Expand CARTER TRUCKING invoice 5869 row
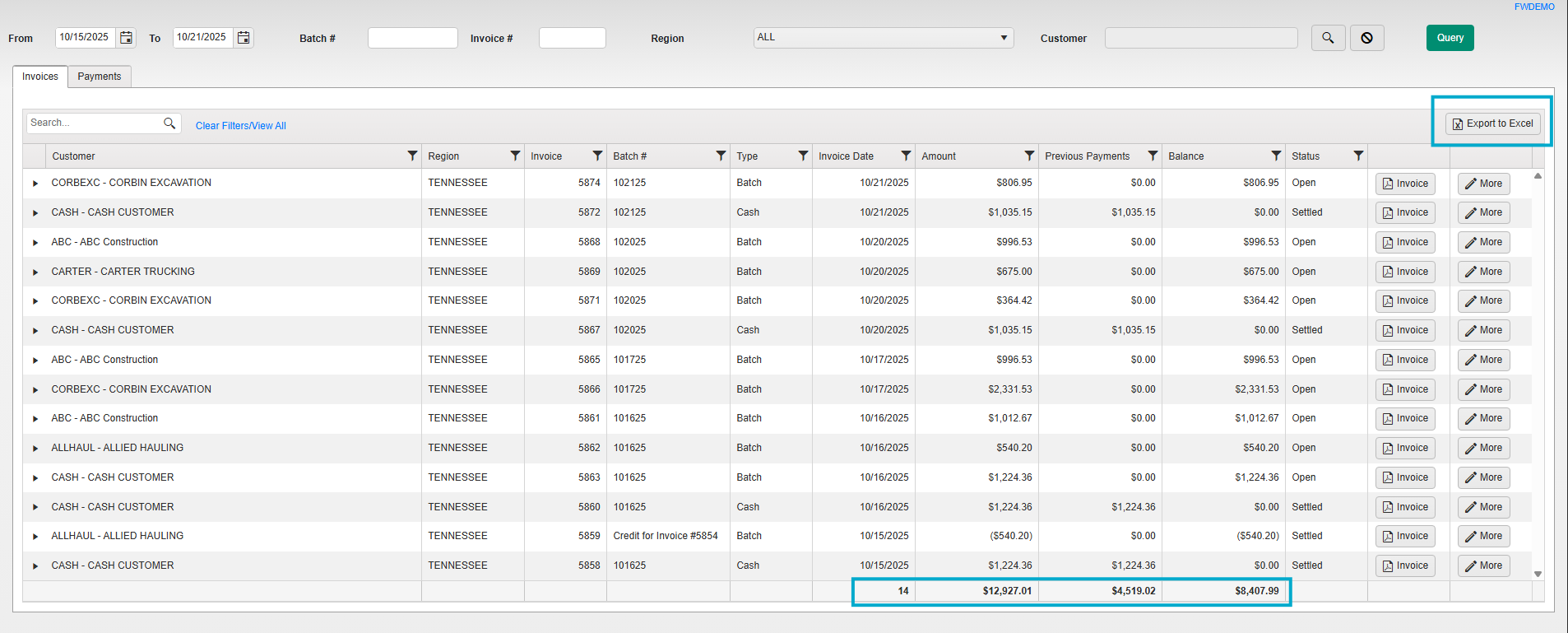1568x633 pixels. 35,272
